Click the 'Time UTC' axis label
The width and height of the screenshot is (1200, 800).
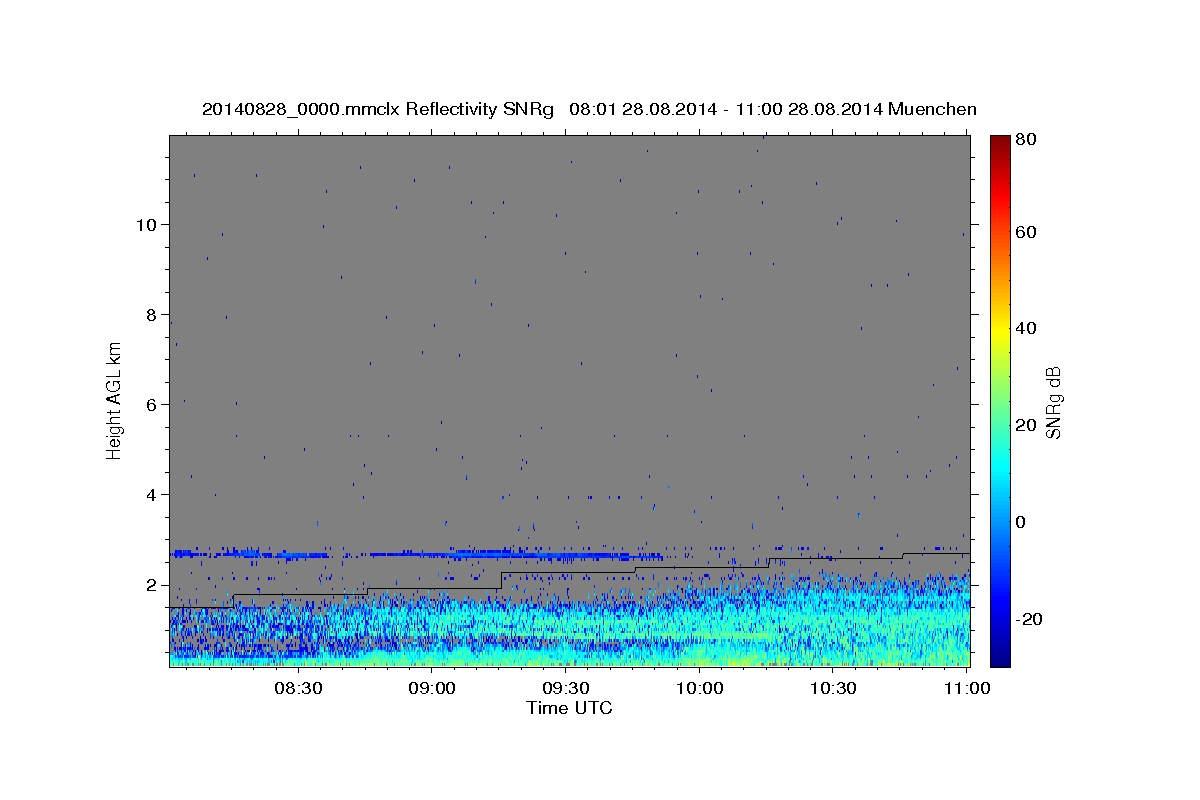coord(569,708)
